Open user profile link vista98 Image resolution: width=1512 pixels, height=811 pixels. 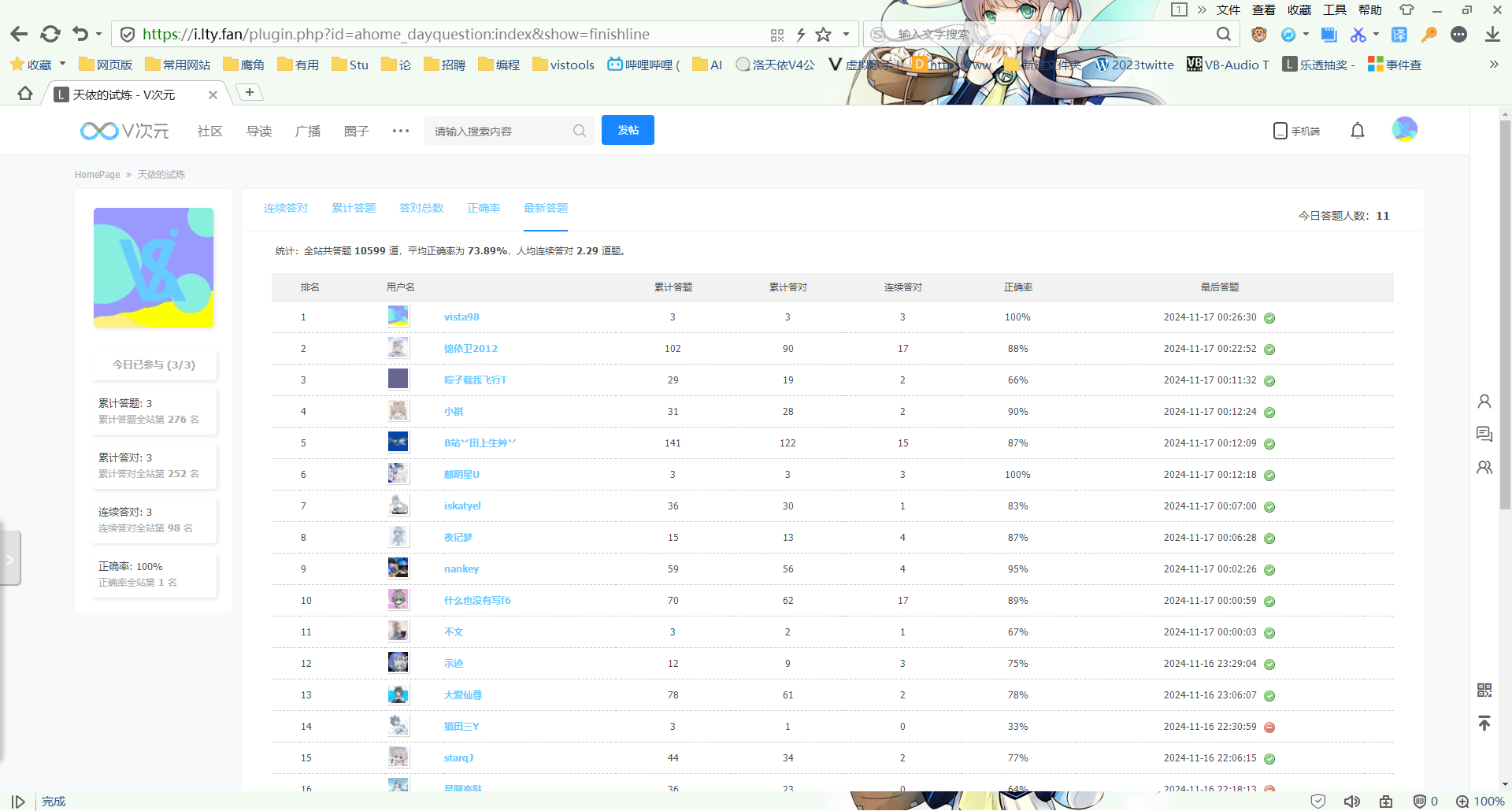pyautogui.click(x=461, y=317)
